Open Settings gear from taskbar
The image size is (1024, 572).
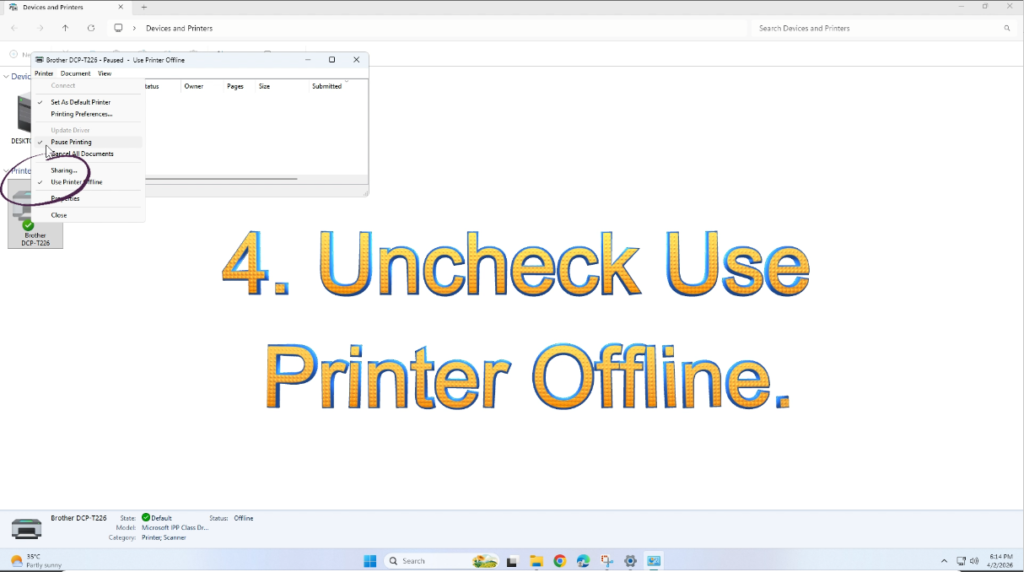point(630,561)
